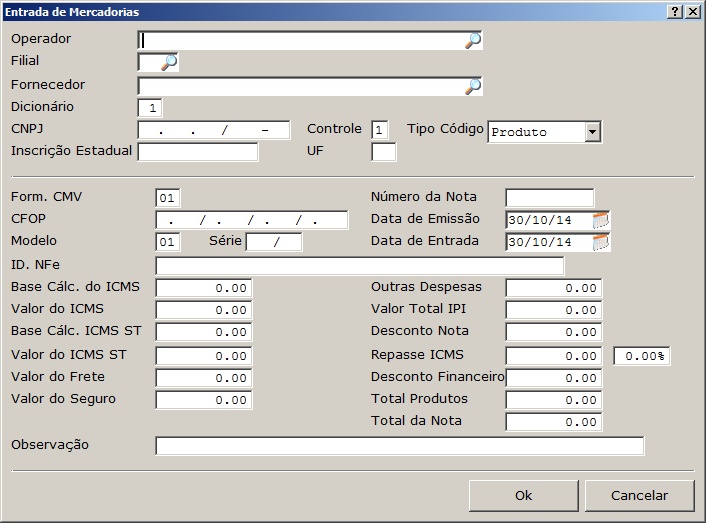
Task: Select the Valor do Frete field
Action: [x=203, y=378]
